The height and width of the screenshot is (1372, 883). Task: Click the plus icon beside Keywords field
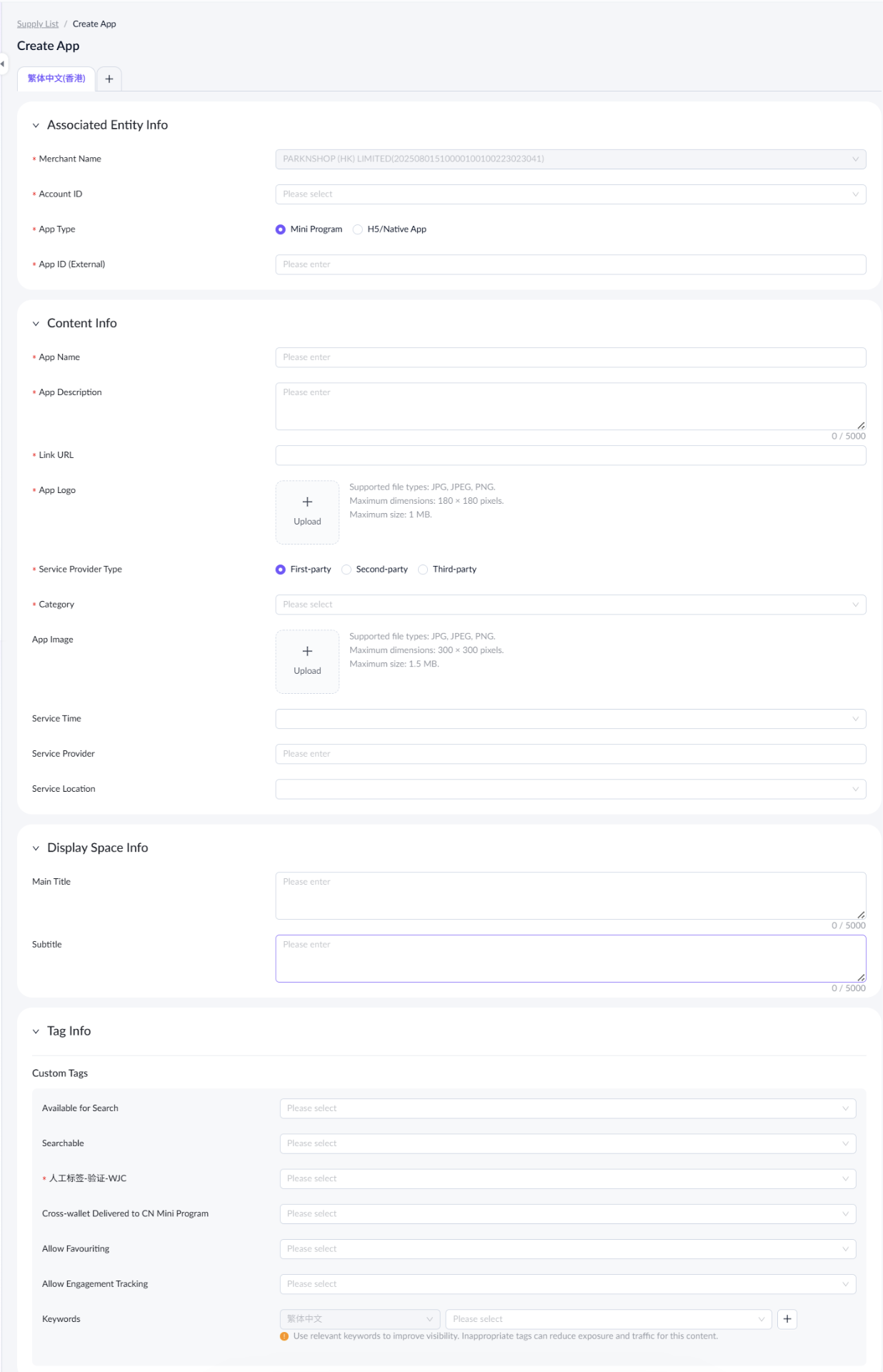tap(787, 1319)
